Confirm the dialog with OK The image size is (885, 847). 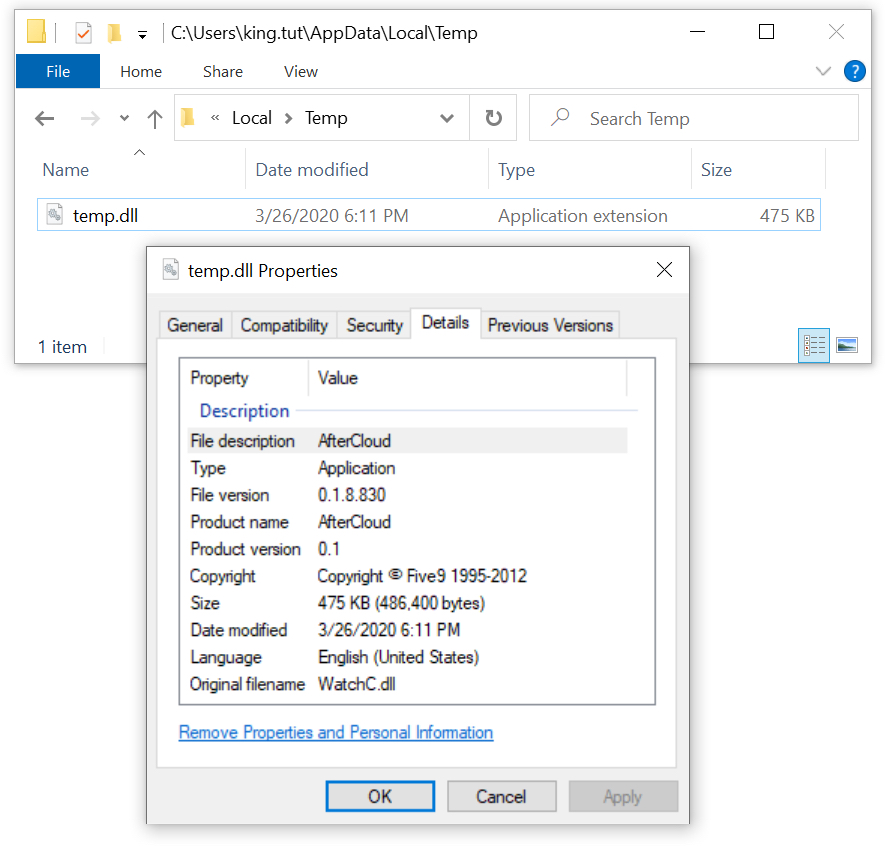(380, 796)
